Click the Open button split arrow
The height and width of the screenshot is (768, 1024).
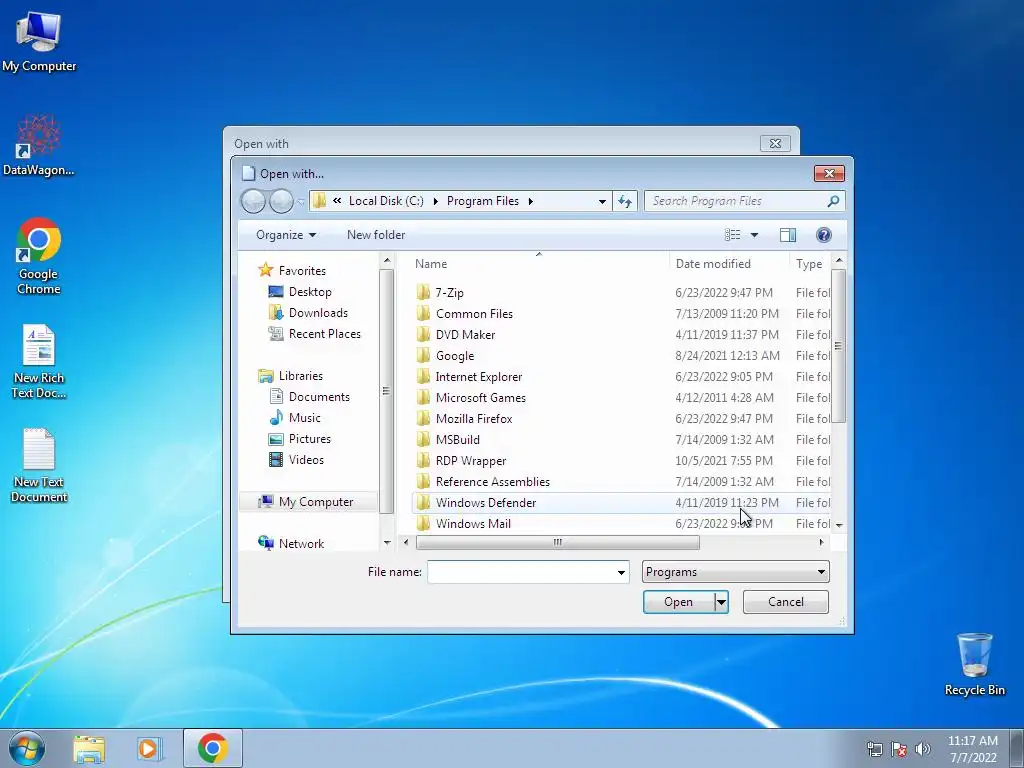tap(721, 602)
